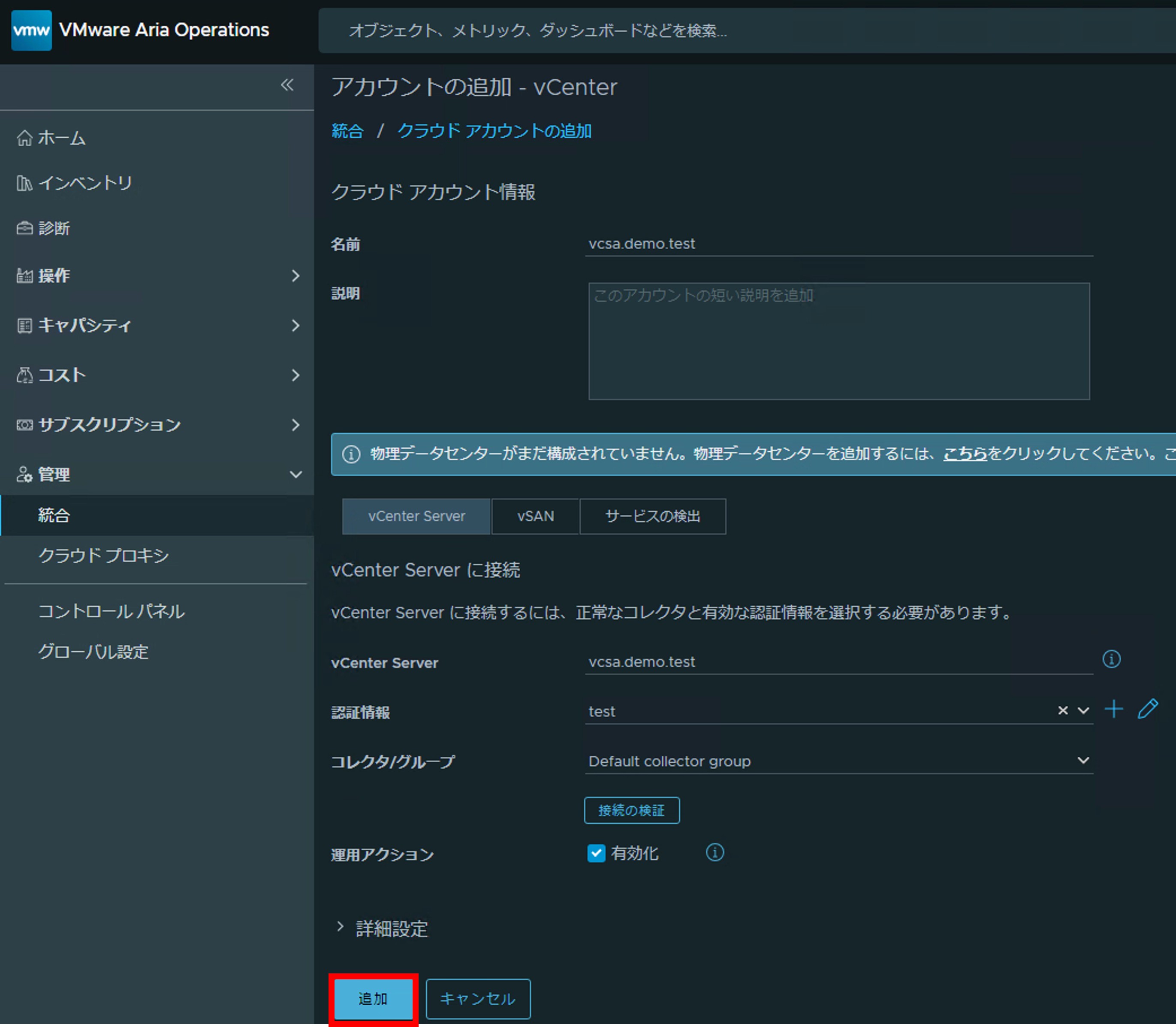Click the vmw logo icon
This screenshot has width=1176, height=1027.
click(x=31, y=30)
